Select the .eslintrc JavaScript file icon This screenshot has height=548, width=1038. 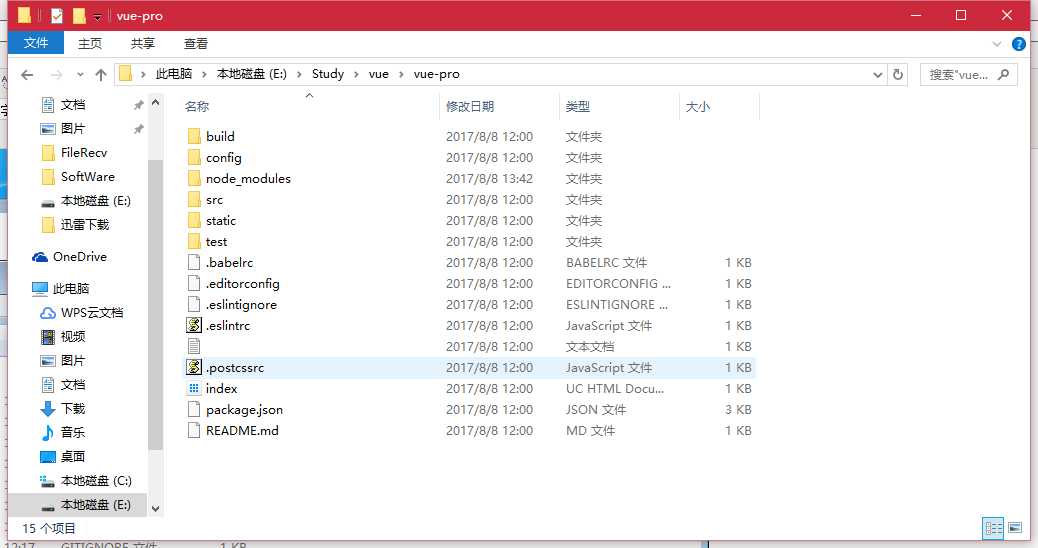(194, 326)
